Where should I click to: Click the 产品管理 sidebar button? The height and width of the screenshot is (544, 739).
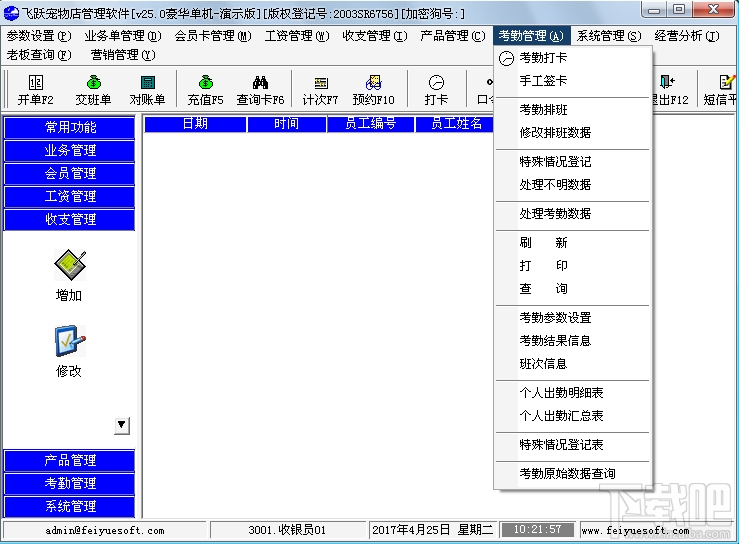pos(70,461)
